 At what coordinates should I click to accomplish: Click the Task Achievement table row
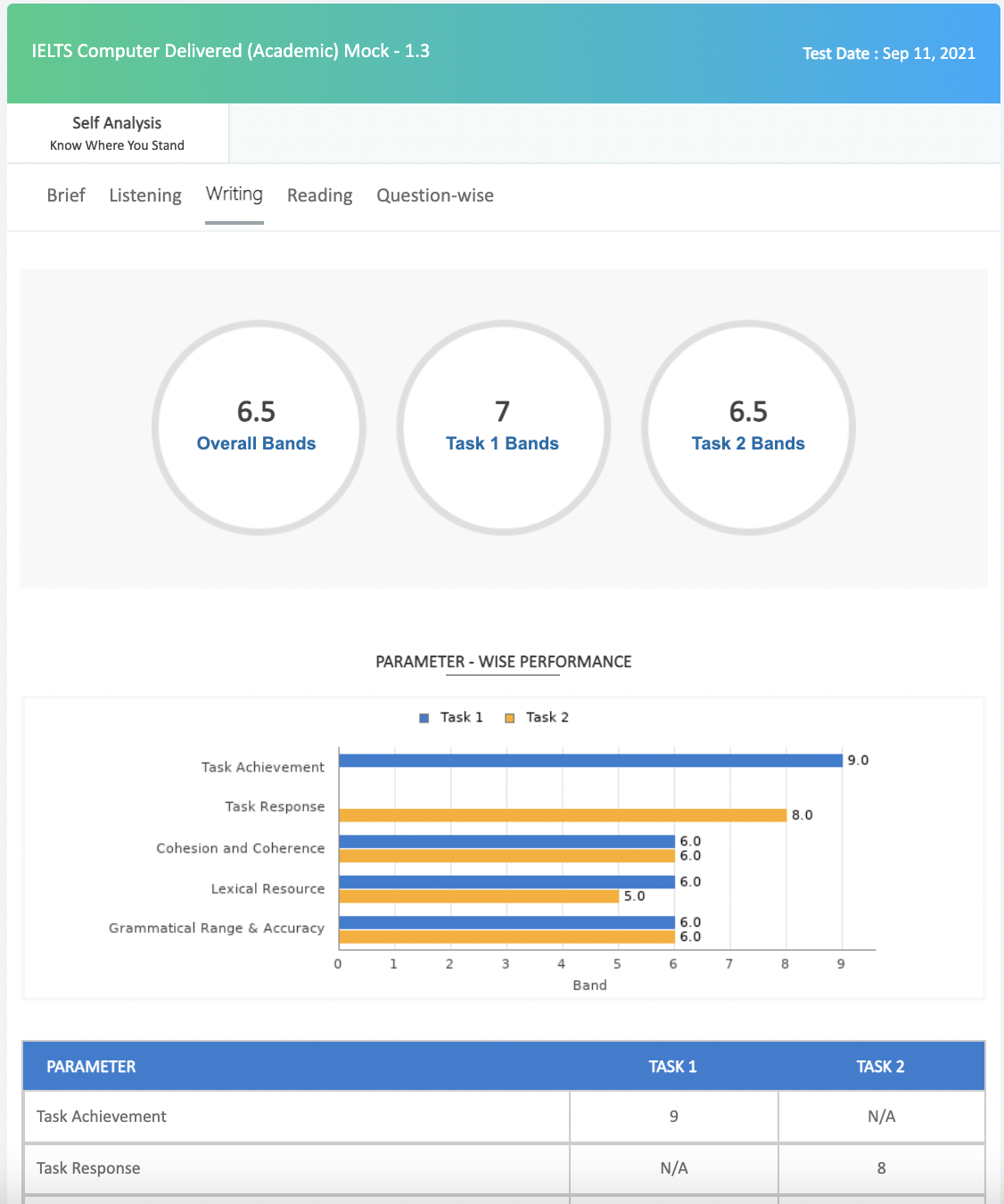tap(294, 1117)
